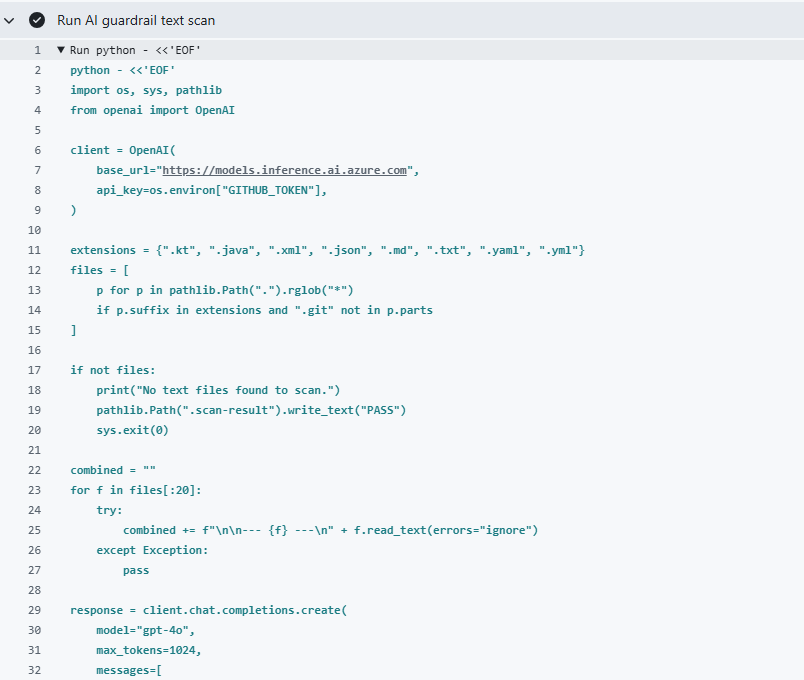Click line number 23 in the gutter

[x=35, y=490]
